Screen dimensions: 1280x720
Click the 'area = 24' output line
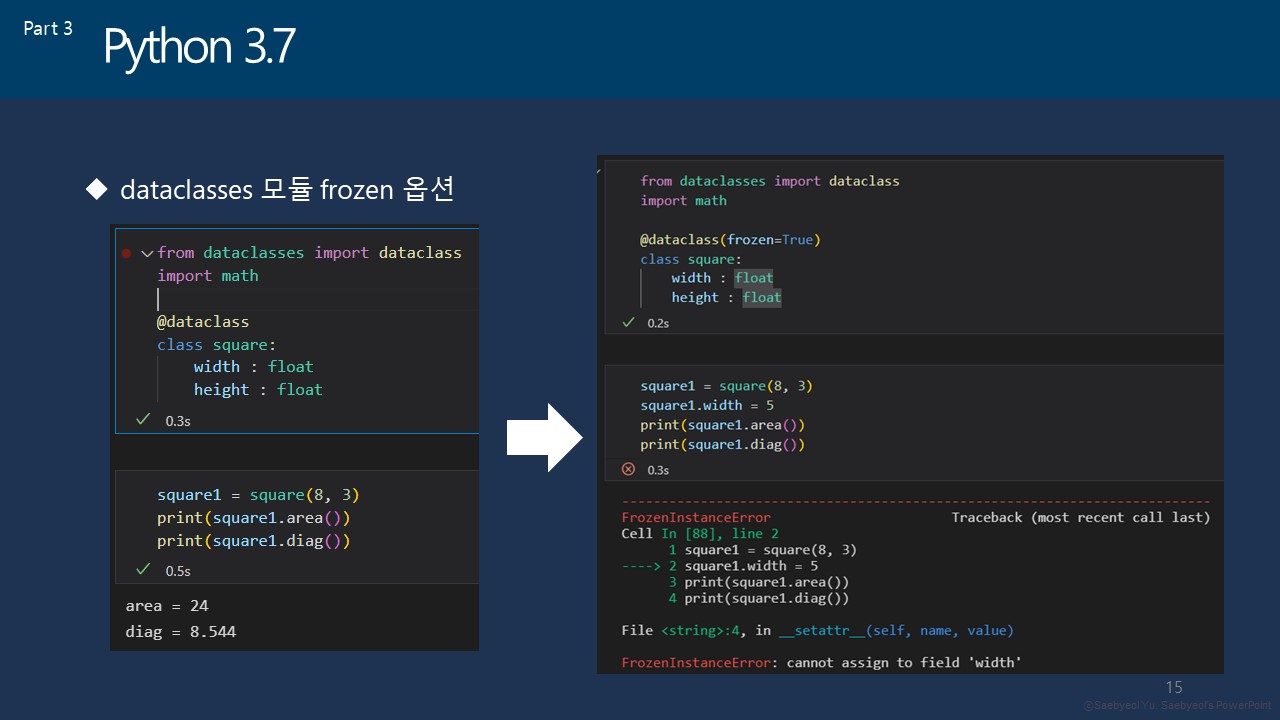tap(167, 605)
